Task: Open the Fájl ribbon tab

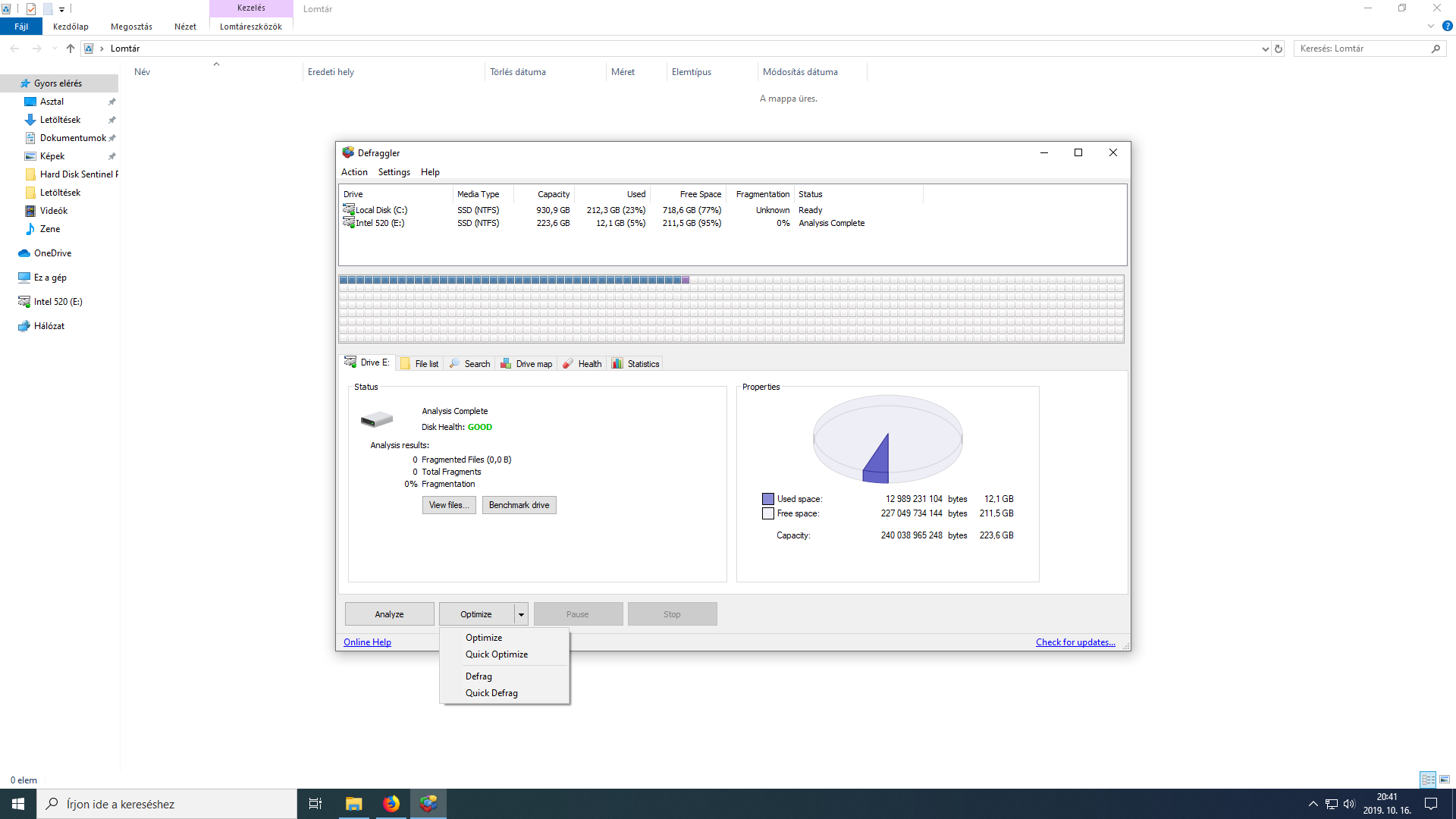Action: tap(21, 27)
